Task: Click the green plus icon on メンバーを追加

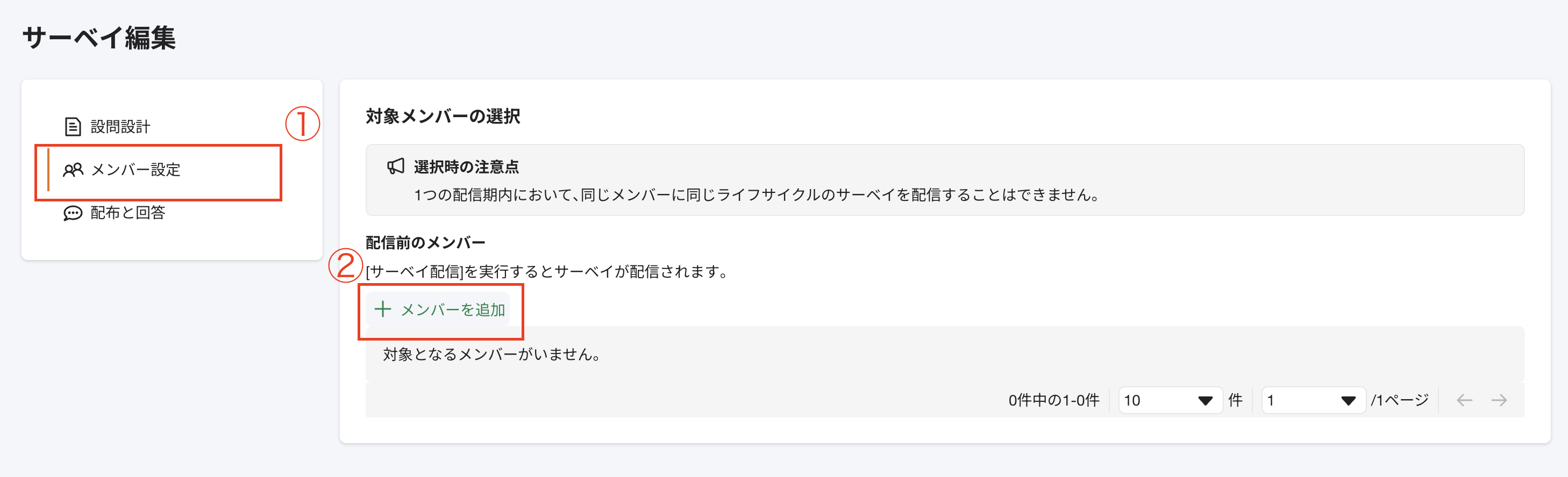Action: coord(383,310)
